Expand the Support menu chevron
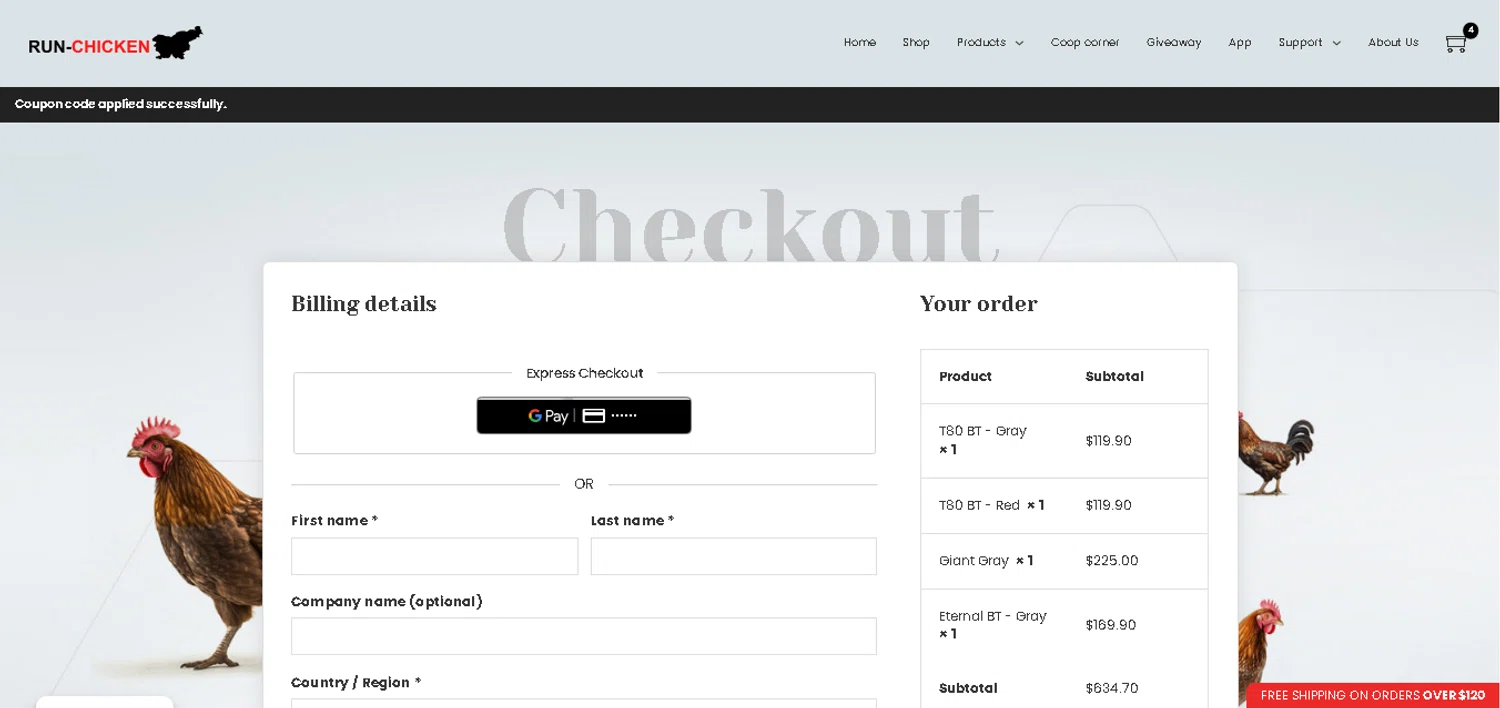Screen dimensions: 1500x708 click(1336, 43)
